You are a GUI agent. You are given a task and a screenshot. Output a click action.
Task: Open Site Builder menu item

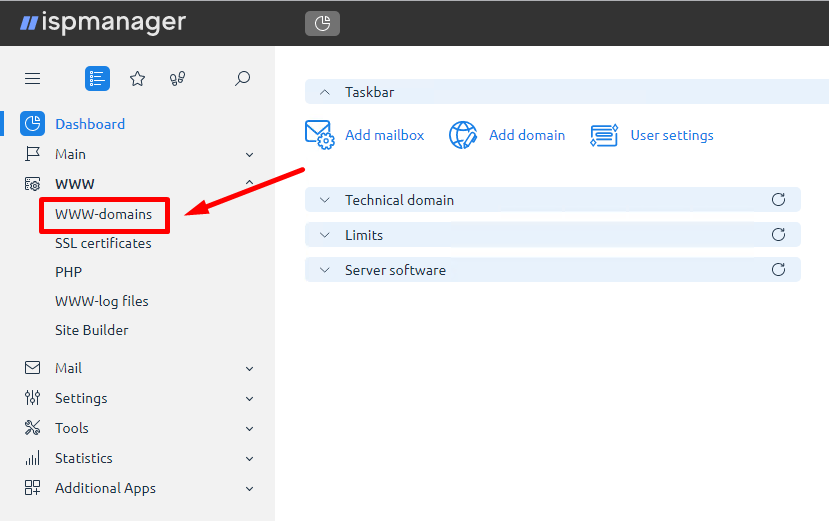(x=91, y=330)
